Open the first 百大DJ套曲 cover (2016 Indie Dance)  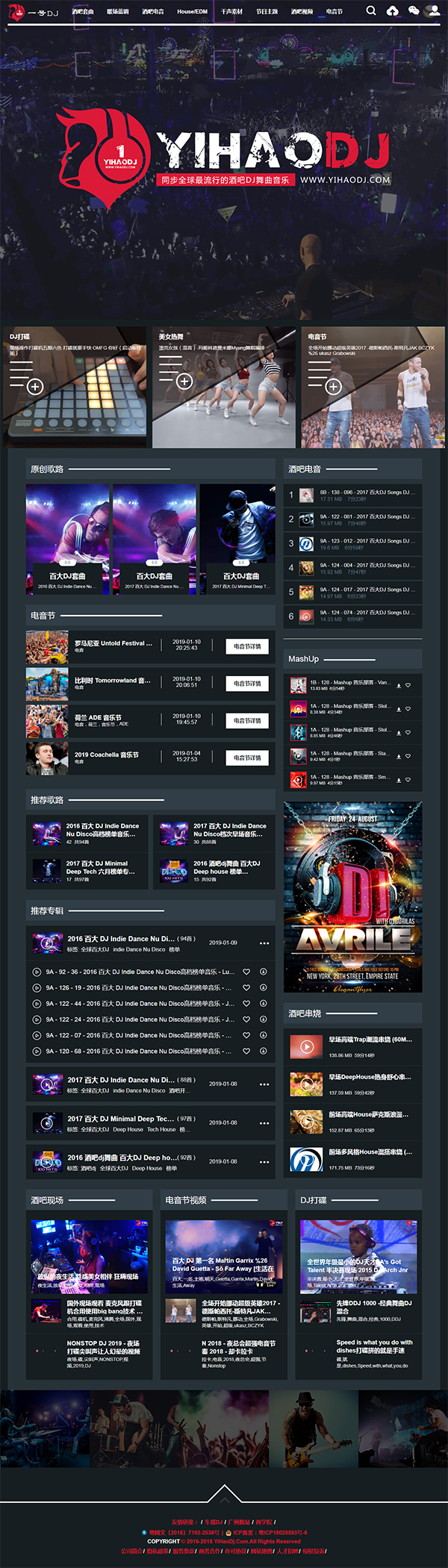tap(68, 538)
